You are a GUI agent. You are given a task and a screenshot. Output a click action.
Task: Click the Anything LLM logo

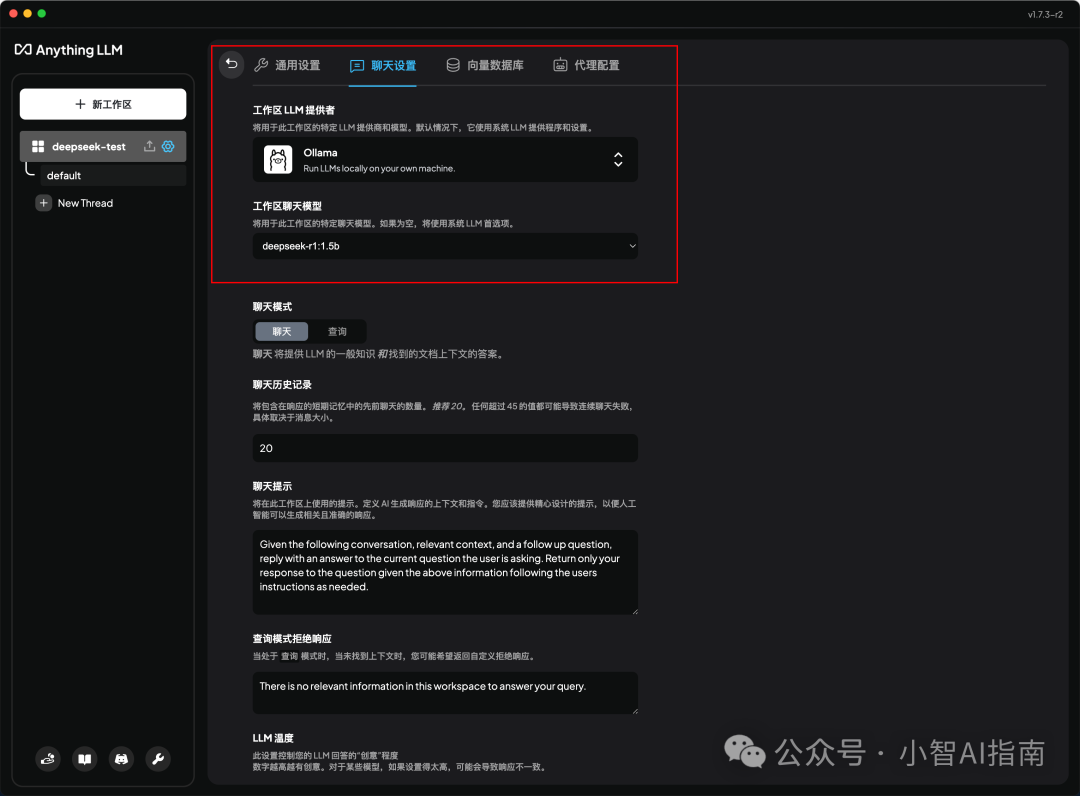pyautogui.click(x=69, y=50)
